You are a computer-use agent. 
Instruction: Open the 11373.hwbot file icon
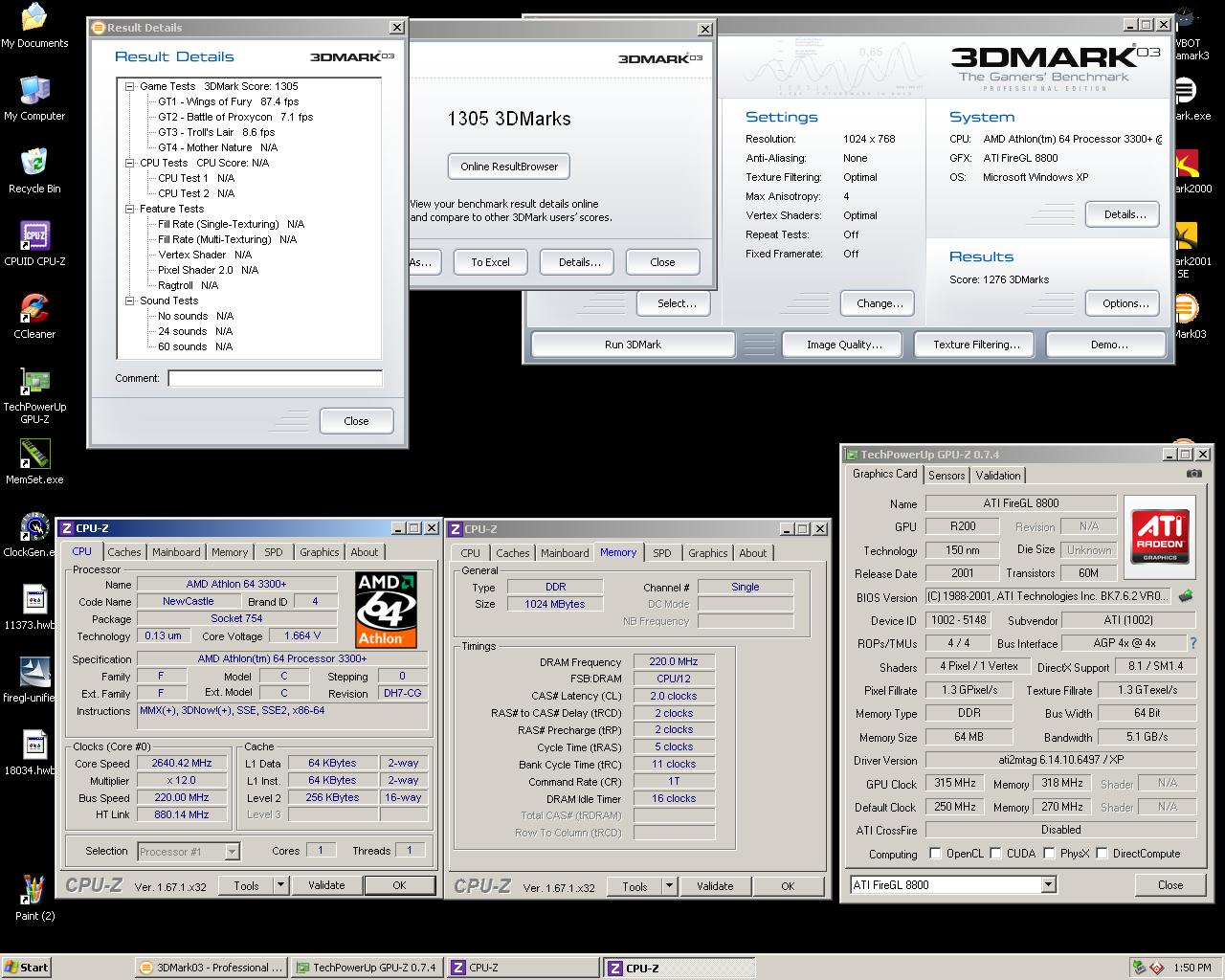[34, 607]
